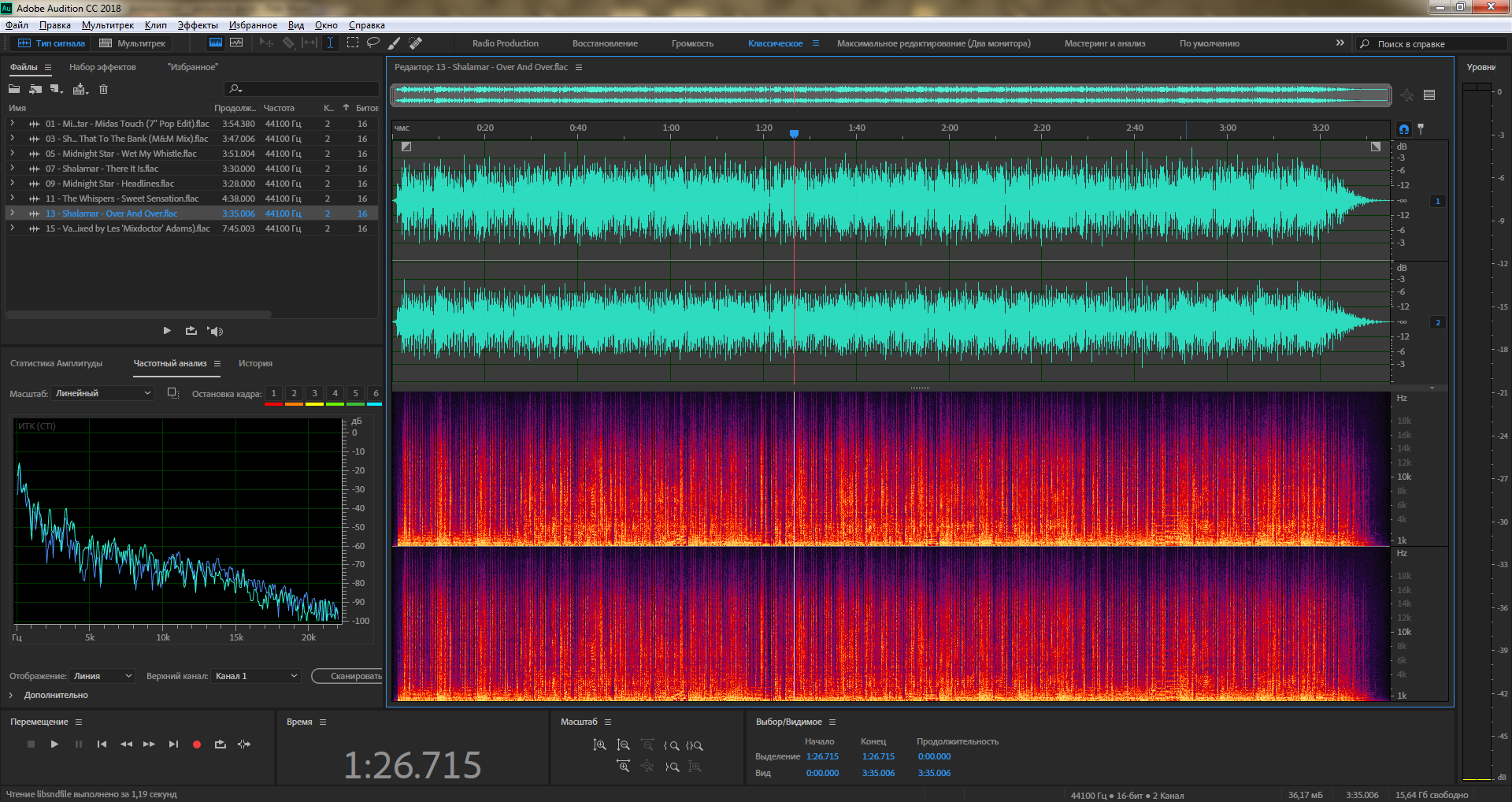
Task: Open the Избранное menu
Action: tap(253, 25)
